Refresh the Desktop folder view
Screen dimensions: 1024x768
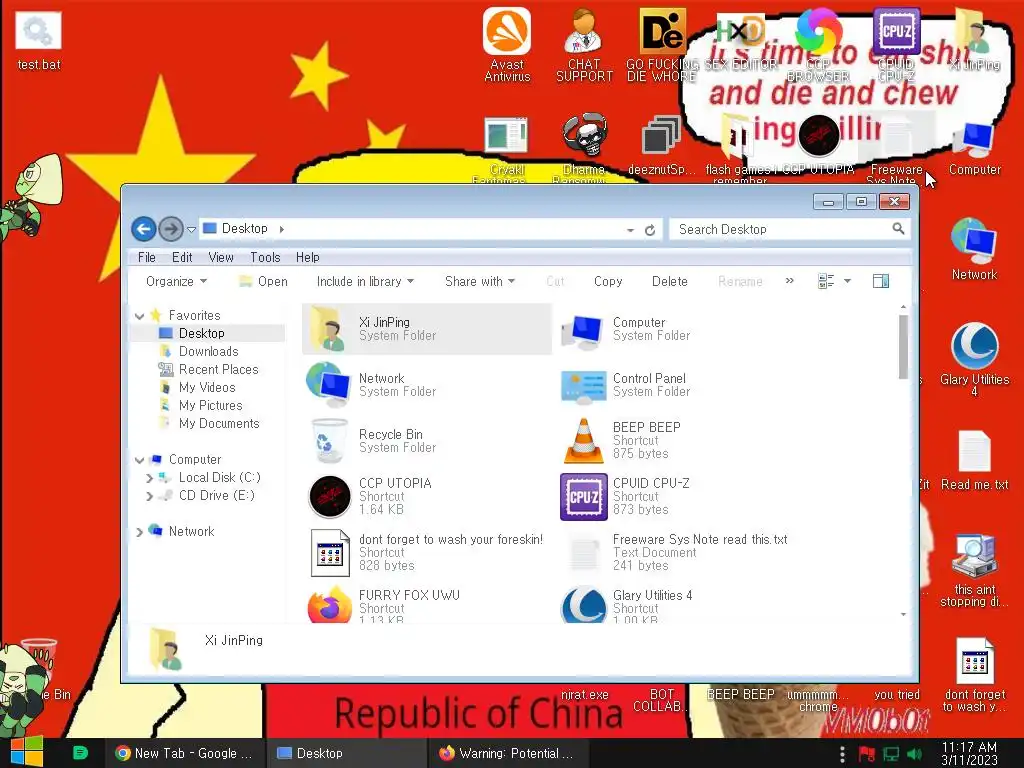pos(650,230)
